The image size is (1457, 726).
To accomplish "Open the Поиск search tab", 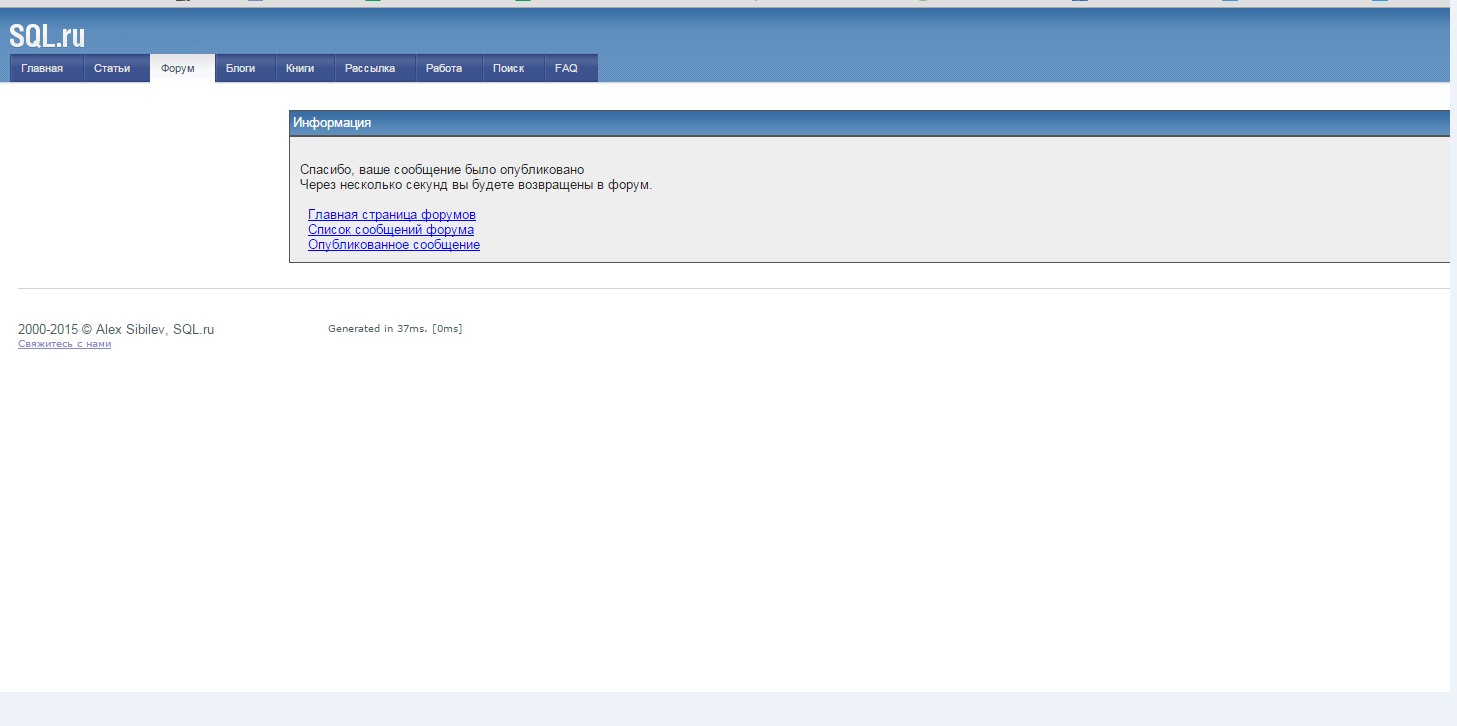I will point(508,68).
